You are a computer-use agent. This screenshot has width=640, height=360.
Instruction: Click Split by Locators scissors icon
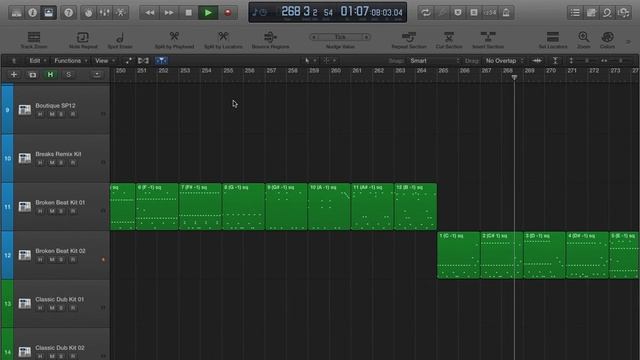pyautogui.click(x=223, y=37)
